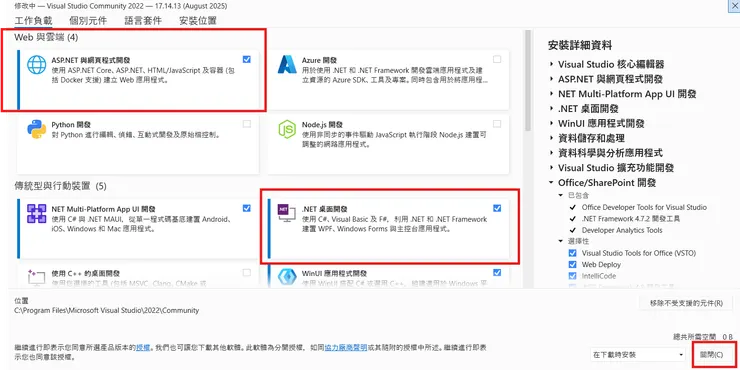The image size is (740, 370).
Task: Check the Node.js 開發 workload checkbox
Action: tap(497, 124)
